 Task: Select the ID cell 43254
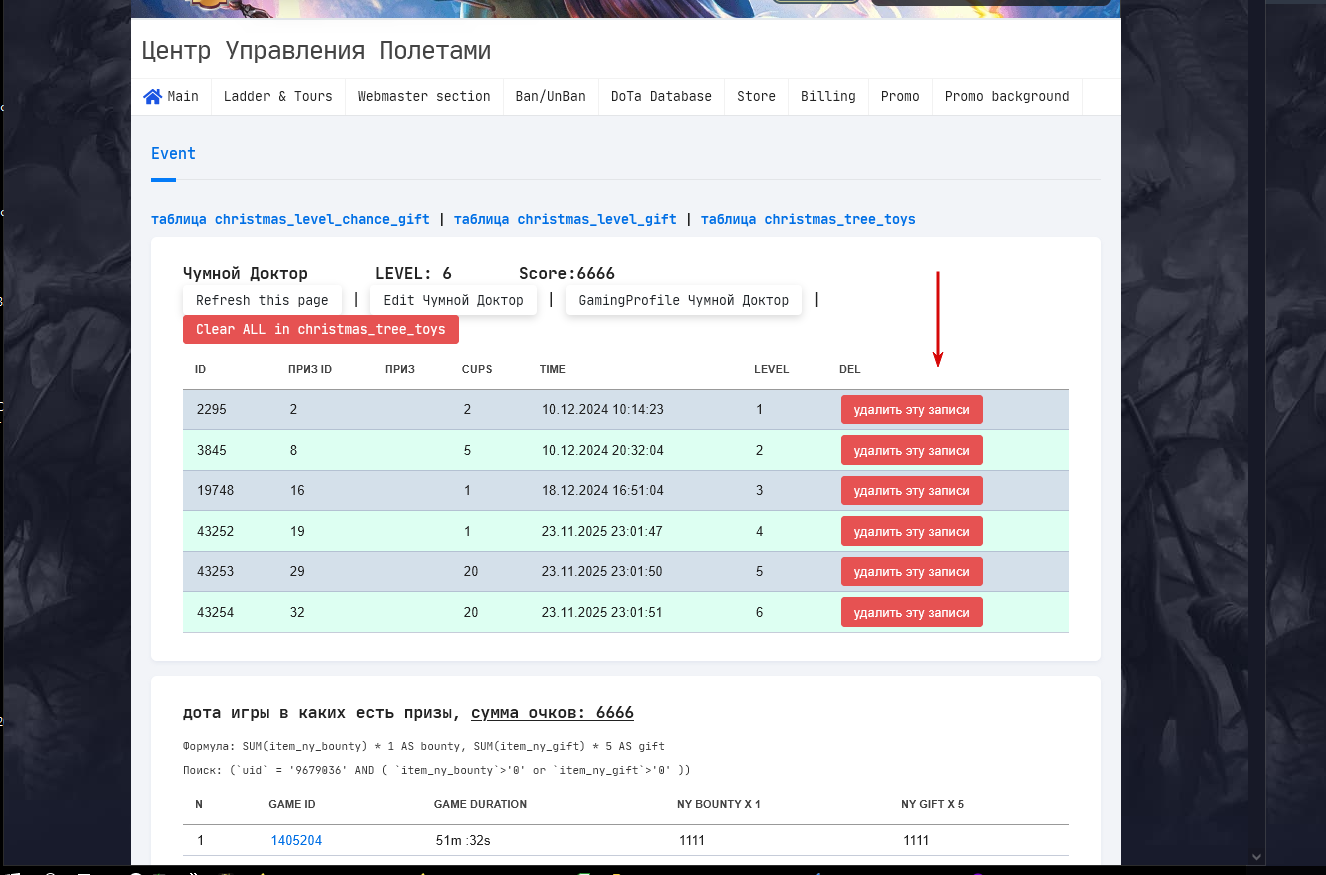216,613
